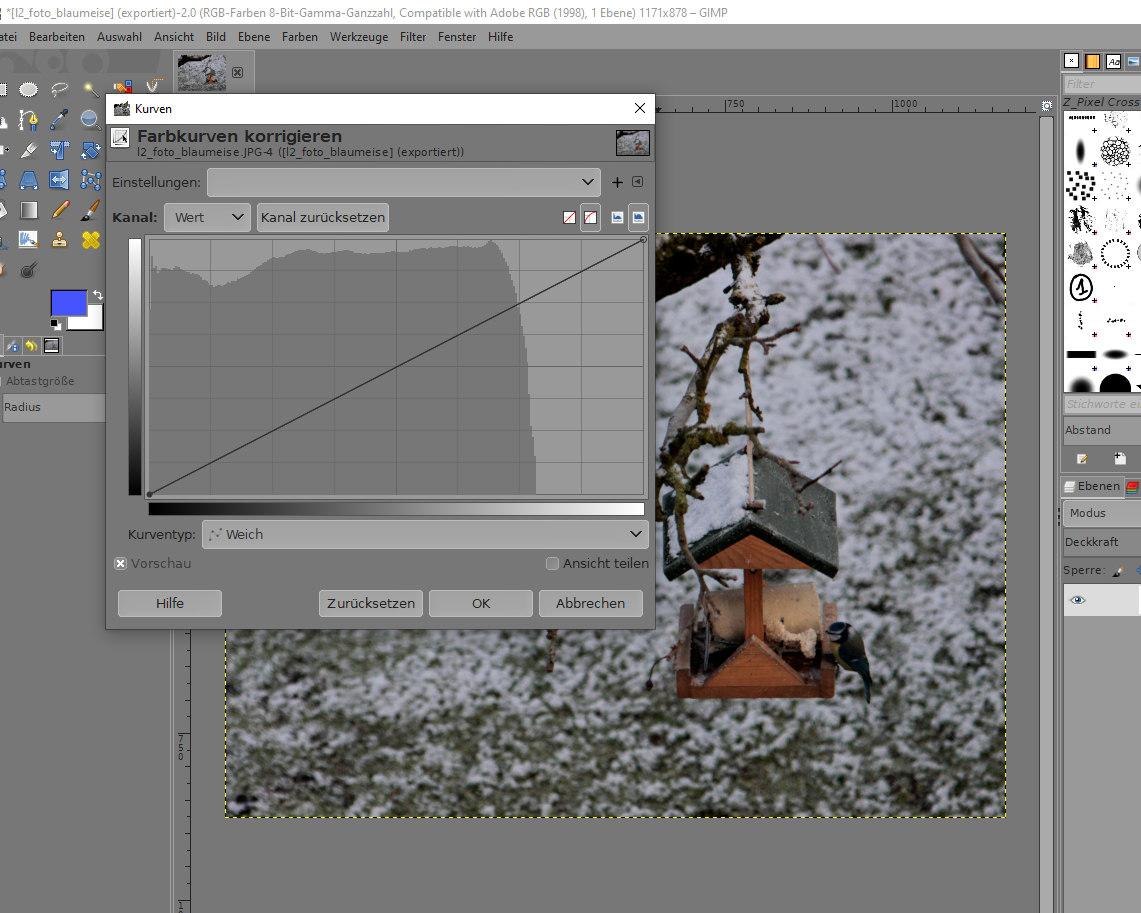Click the Kanal zurücksetzen button

[x=323, y=217]
